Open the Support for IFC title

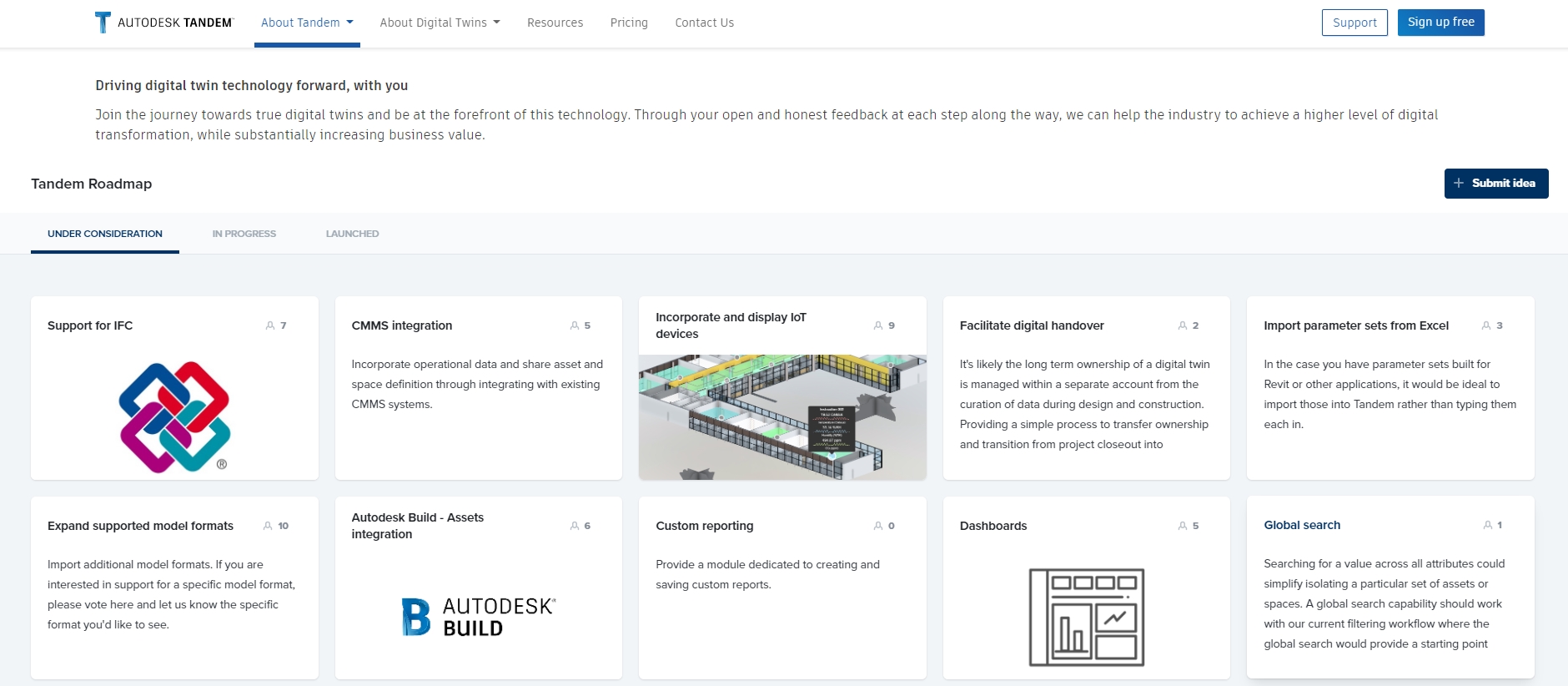coord(90,325)
